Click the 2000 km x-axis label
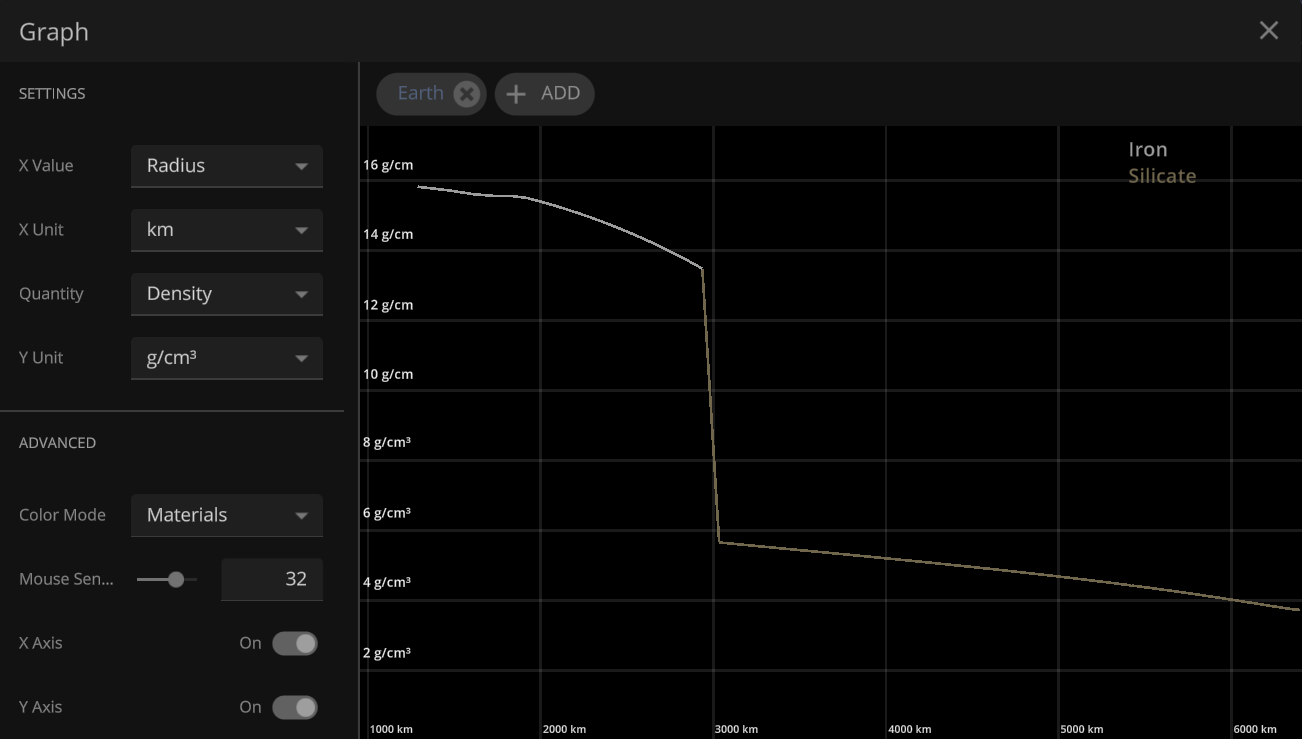The width and height of the screenshot is (1302, 739). 564,729
